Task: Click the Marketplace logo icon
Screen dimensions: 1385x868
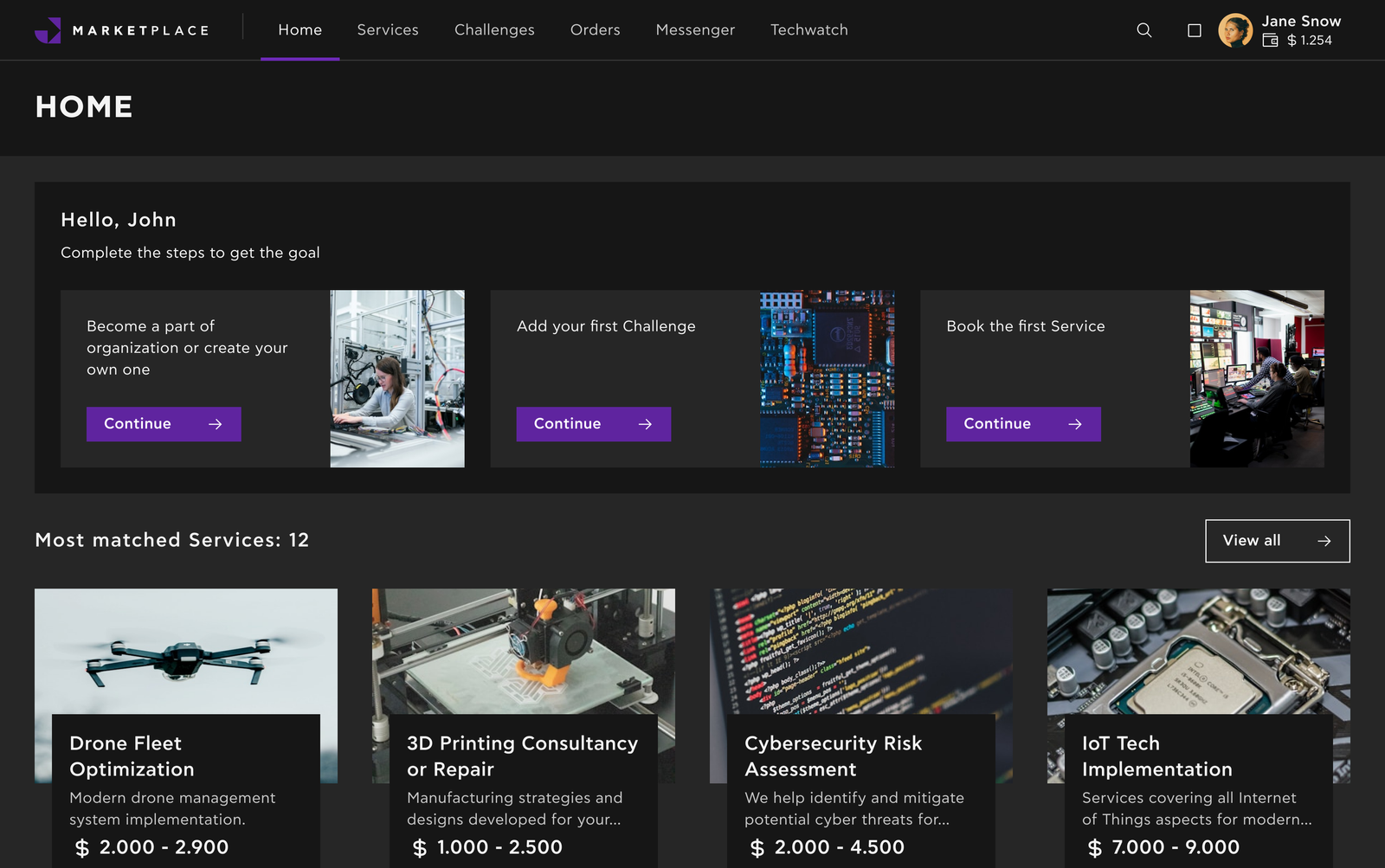Action: click(48, 30)
